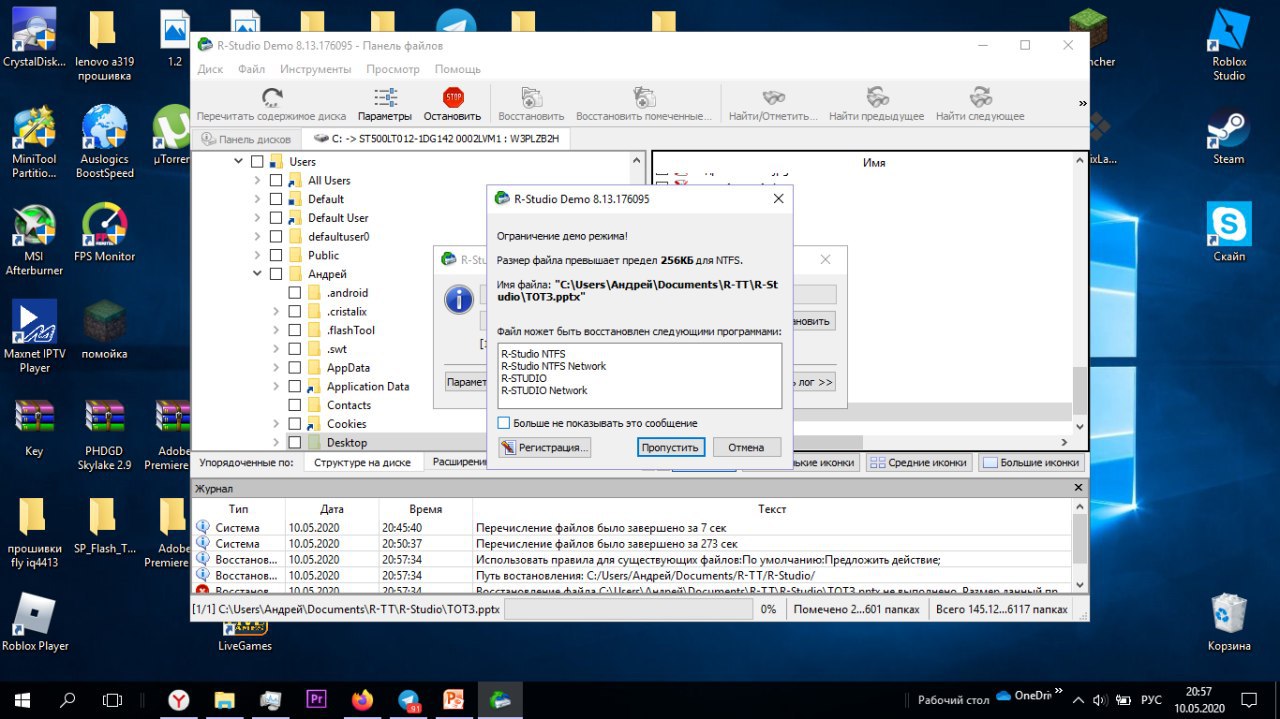The image size is (1280, 719).
Task: Tick the AppData folder checkbox
Action: tap(295, 367)
